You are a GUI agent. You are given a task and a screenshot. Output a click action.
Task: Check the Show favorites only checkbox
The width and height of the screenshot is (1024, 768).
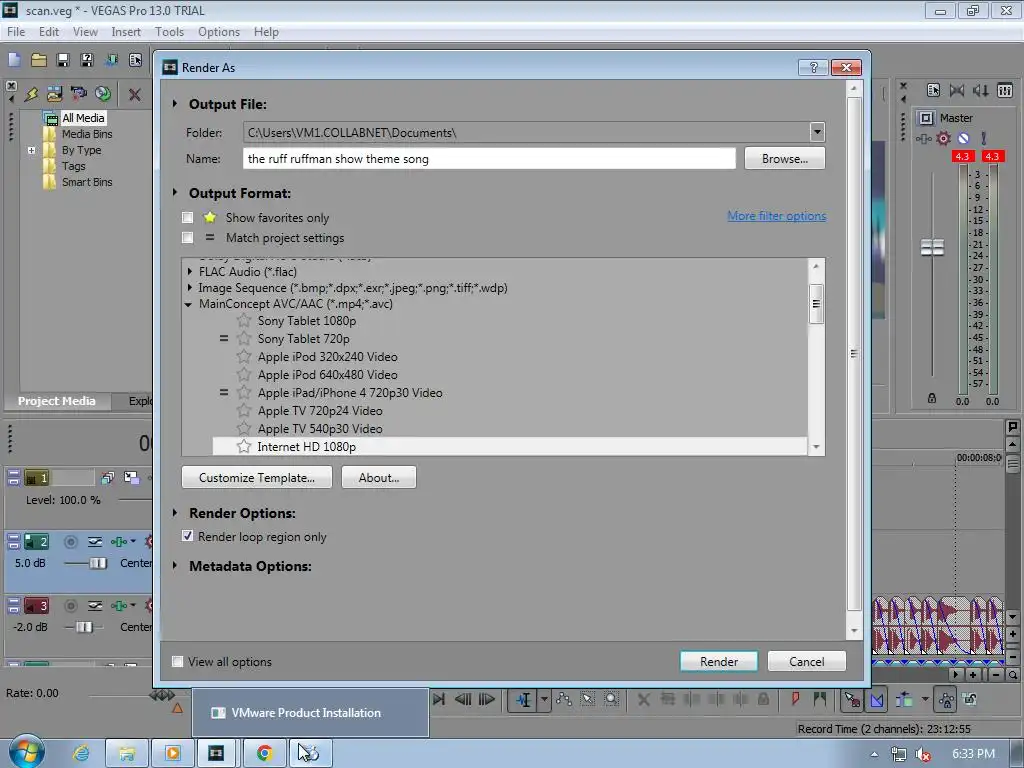187,217
